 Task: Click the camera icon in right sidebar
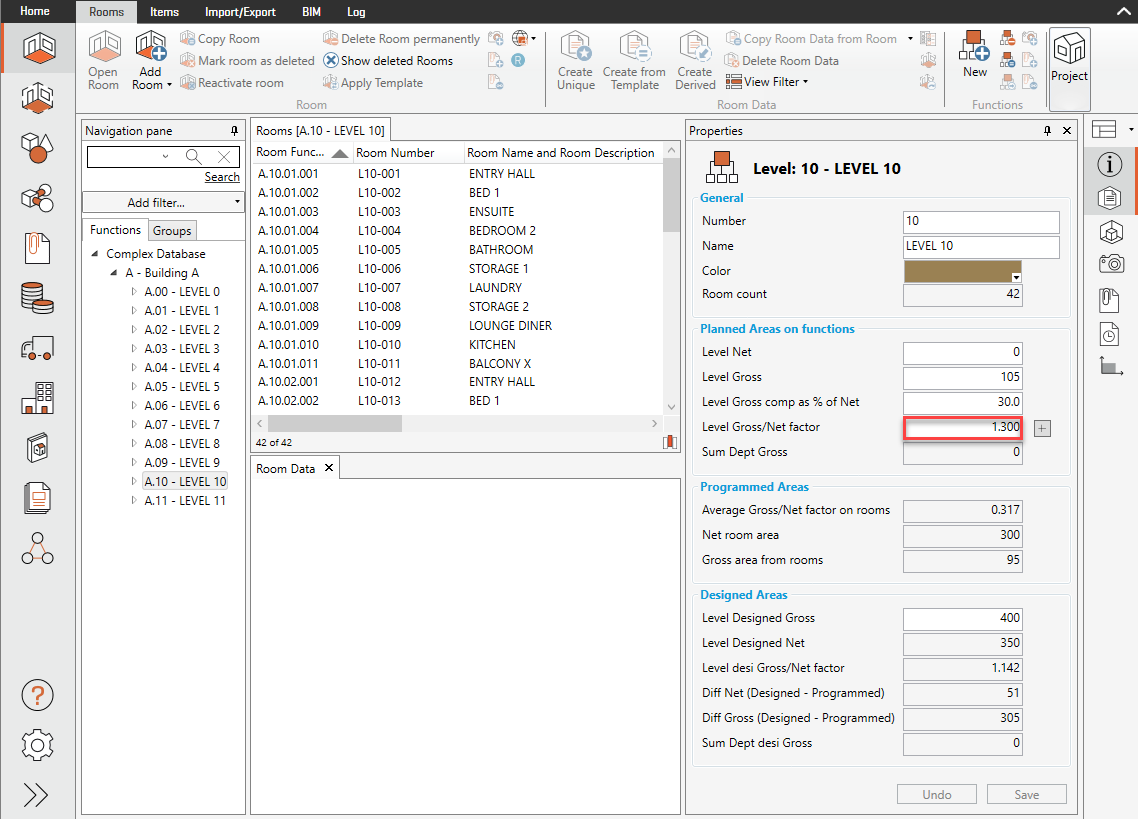1110,264
